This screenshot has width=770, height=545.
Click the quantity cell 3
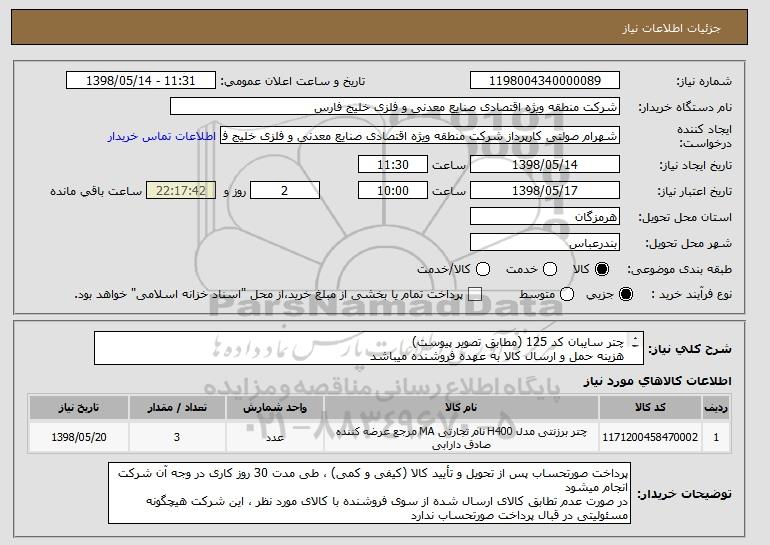(177, 437)
